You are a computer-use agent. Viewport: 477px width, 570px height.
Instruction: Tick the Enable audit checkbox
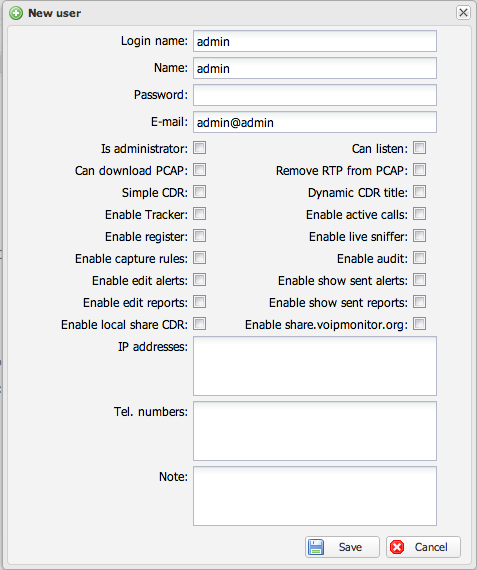(x=420, y=258)
